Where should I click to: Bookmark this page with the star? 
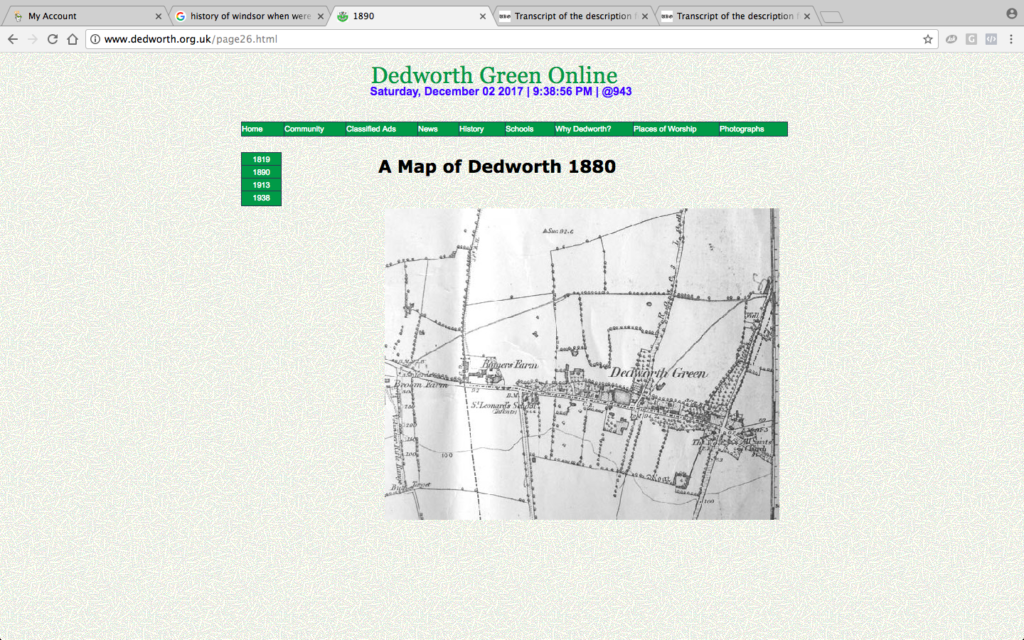tap(927, 39)
